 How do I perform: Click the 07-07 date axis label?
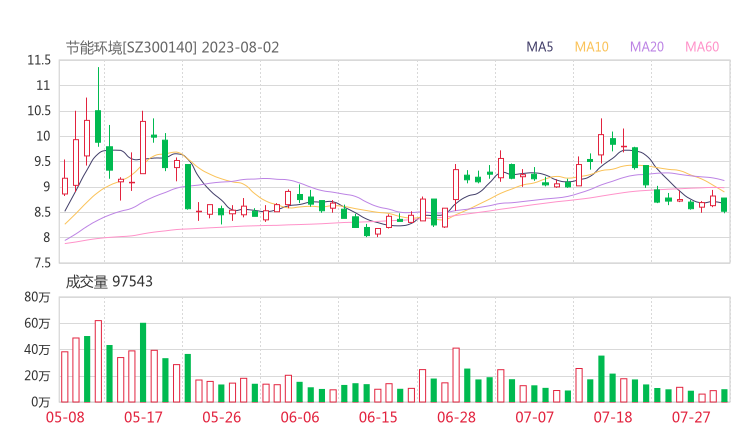[x=534, y=417]
